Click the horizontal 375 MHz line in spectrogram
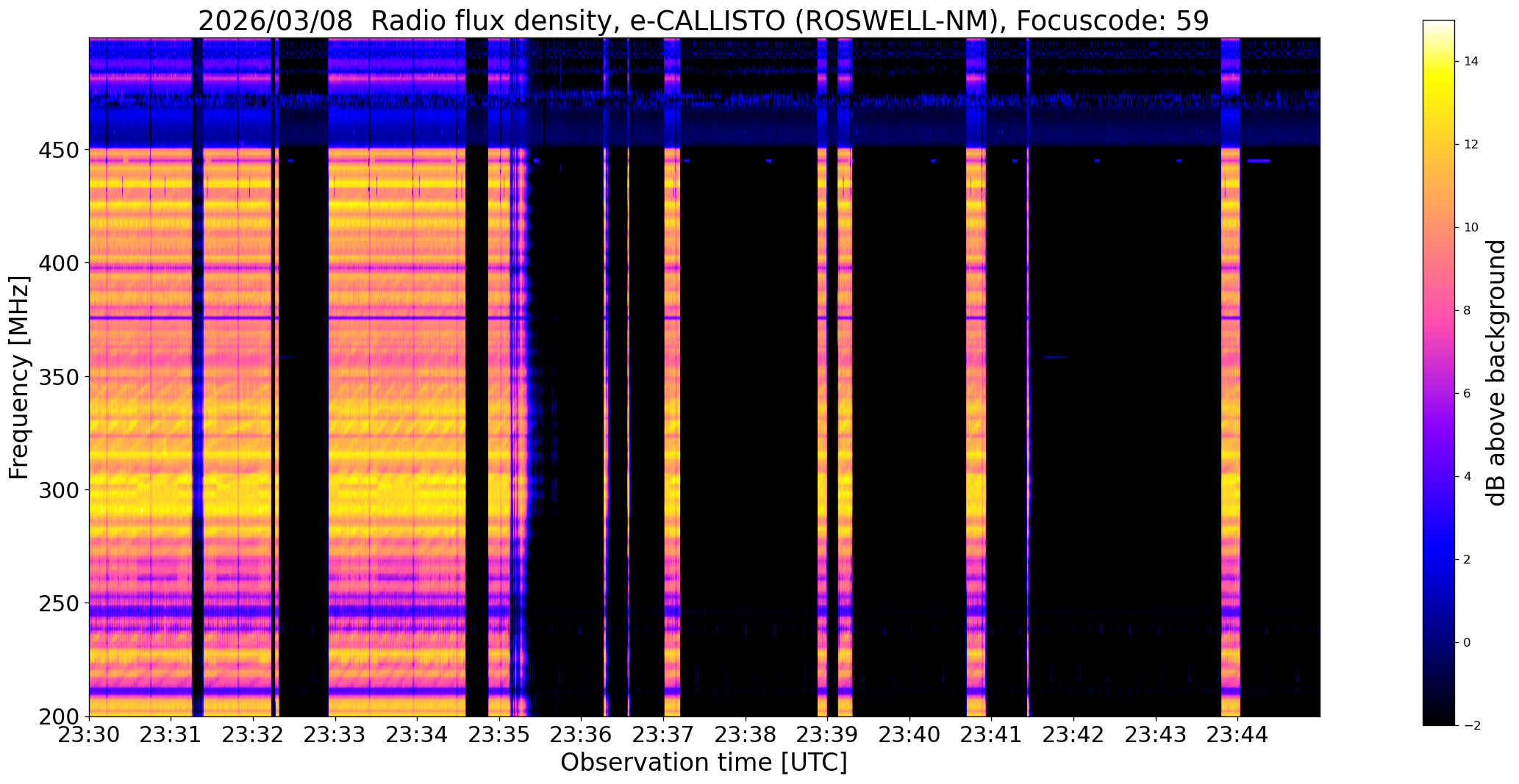 pyautogui.click(x=277, y=318)
